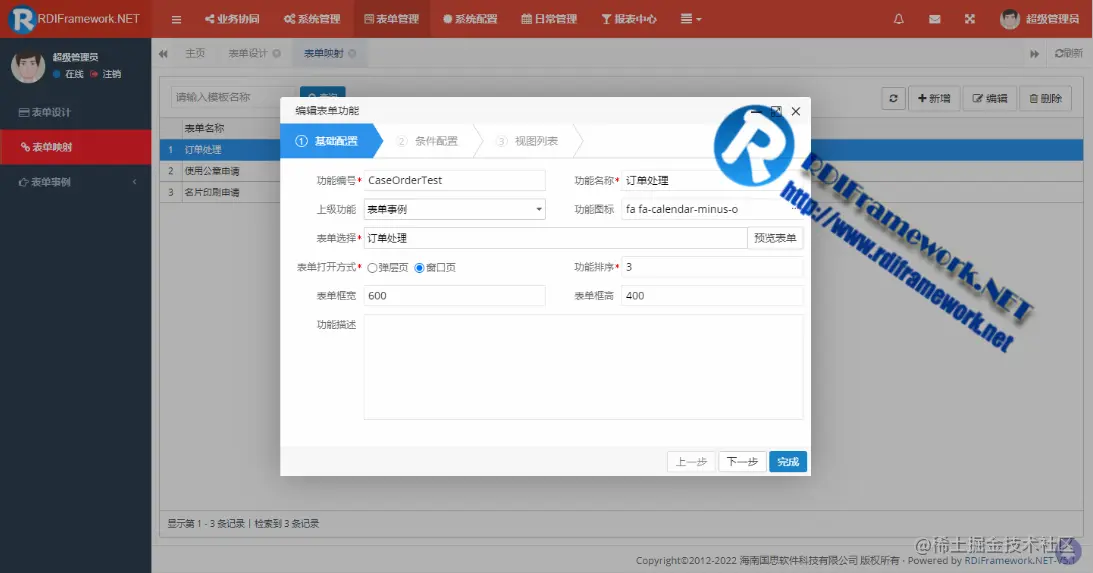Click the 编辑 button

point(990,98)
